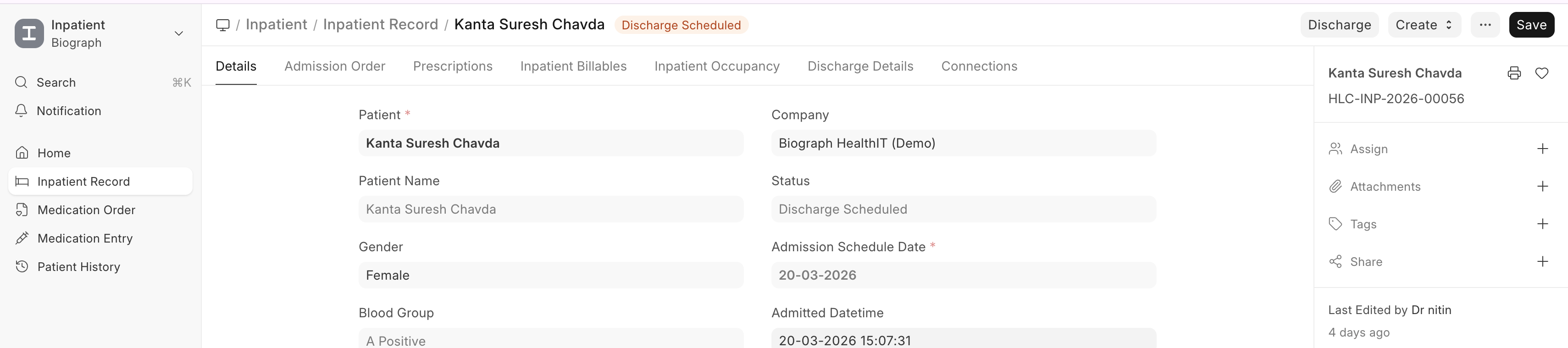Switch to the Prescriptions tab
1568x348 pixels.
pos(453,66)
